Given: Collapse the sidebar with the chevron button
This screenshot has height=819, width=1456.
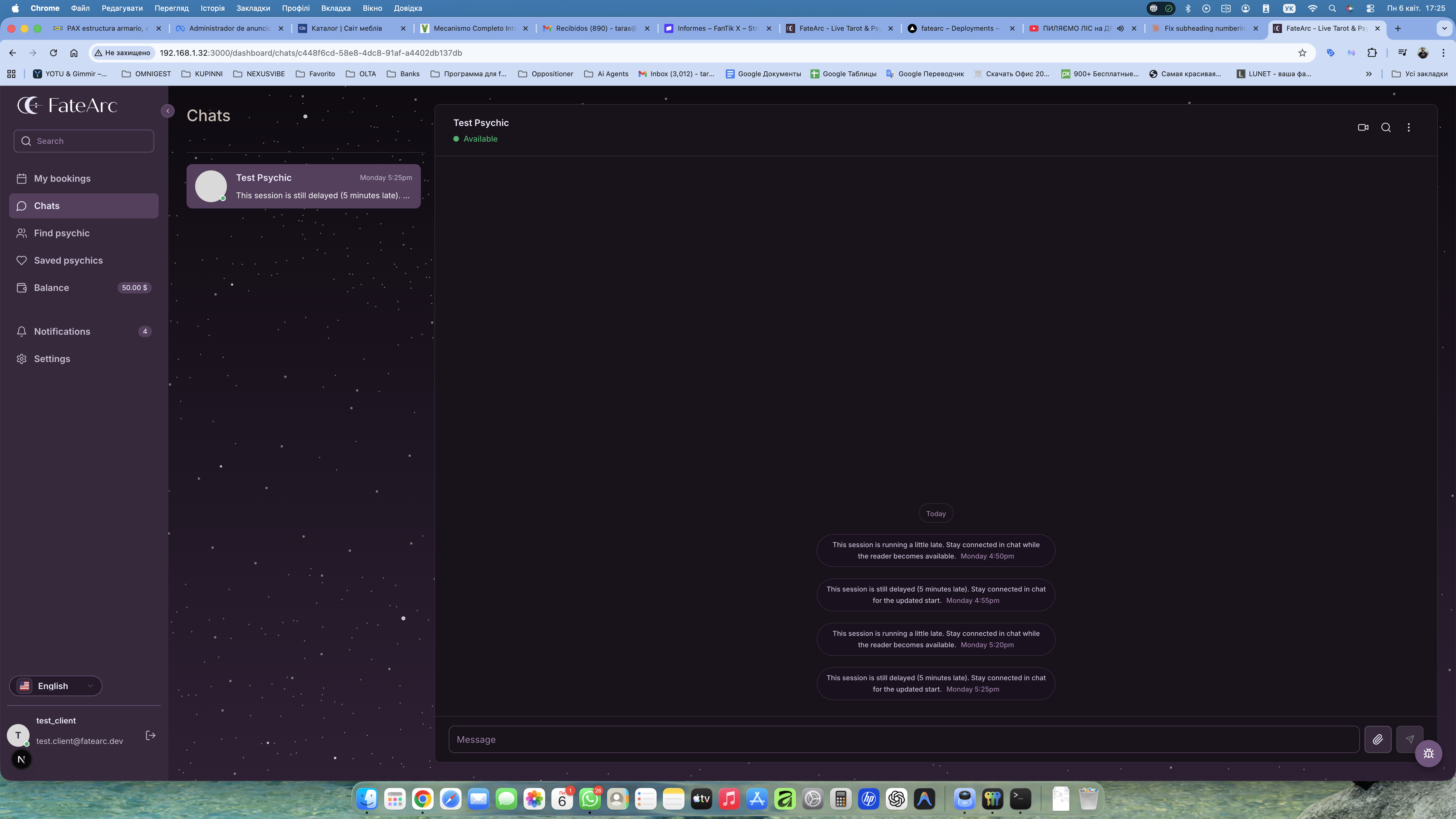Looking at the screenshot, I should (168, 111).
